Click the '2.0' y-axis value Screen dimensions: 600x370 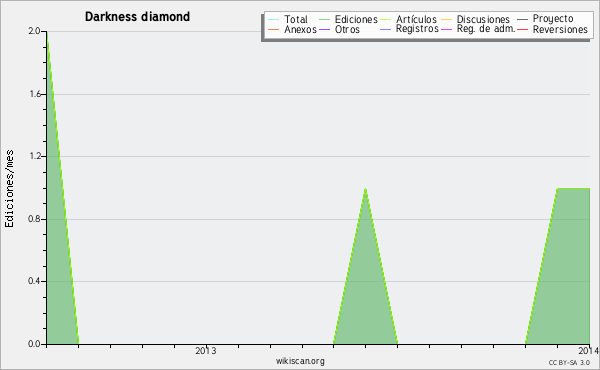34,31
